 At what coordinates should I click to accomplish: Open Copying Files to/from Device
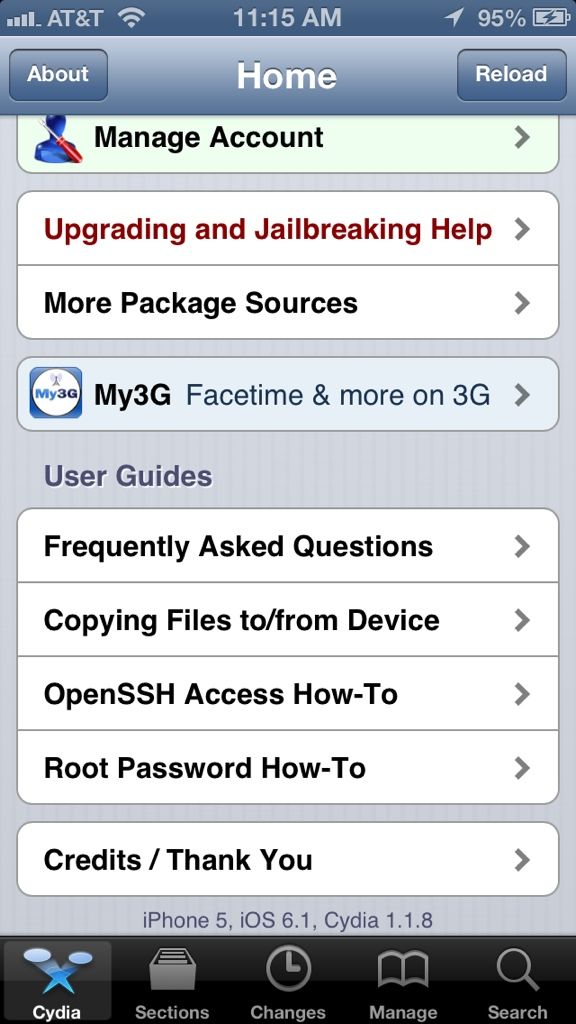tap(288, 620)
